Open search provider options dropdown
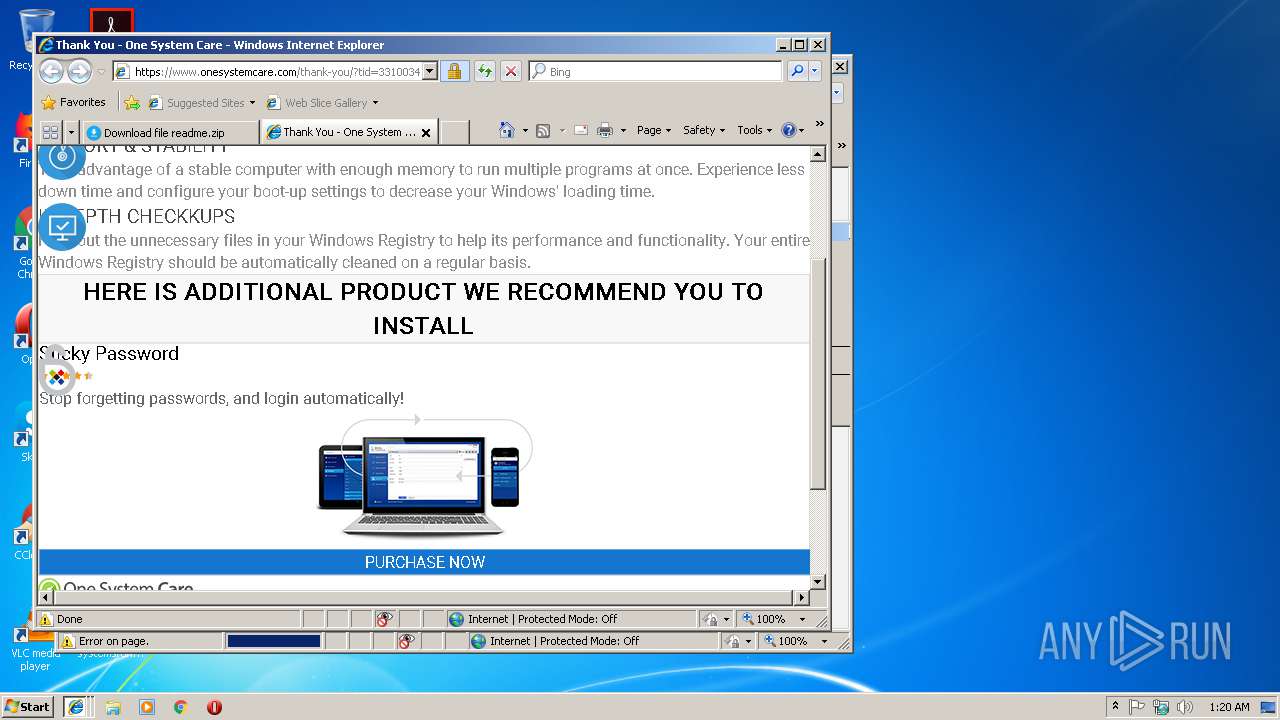Screen dimensions: 1280x720 point(815,71)
